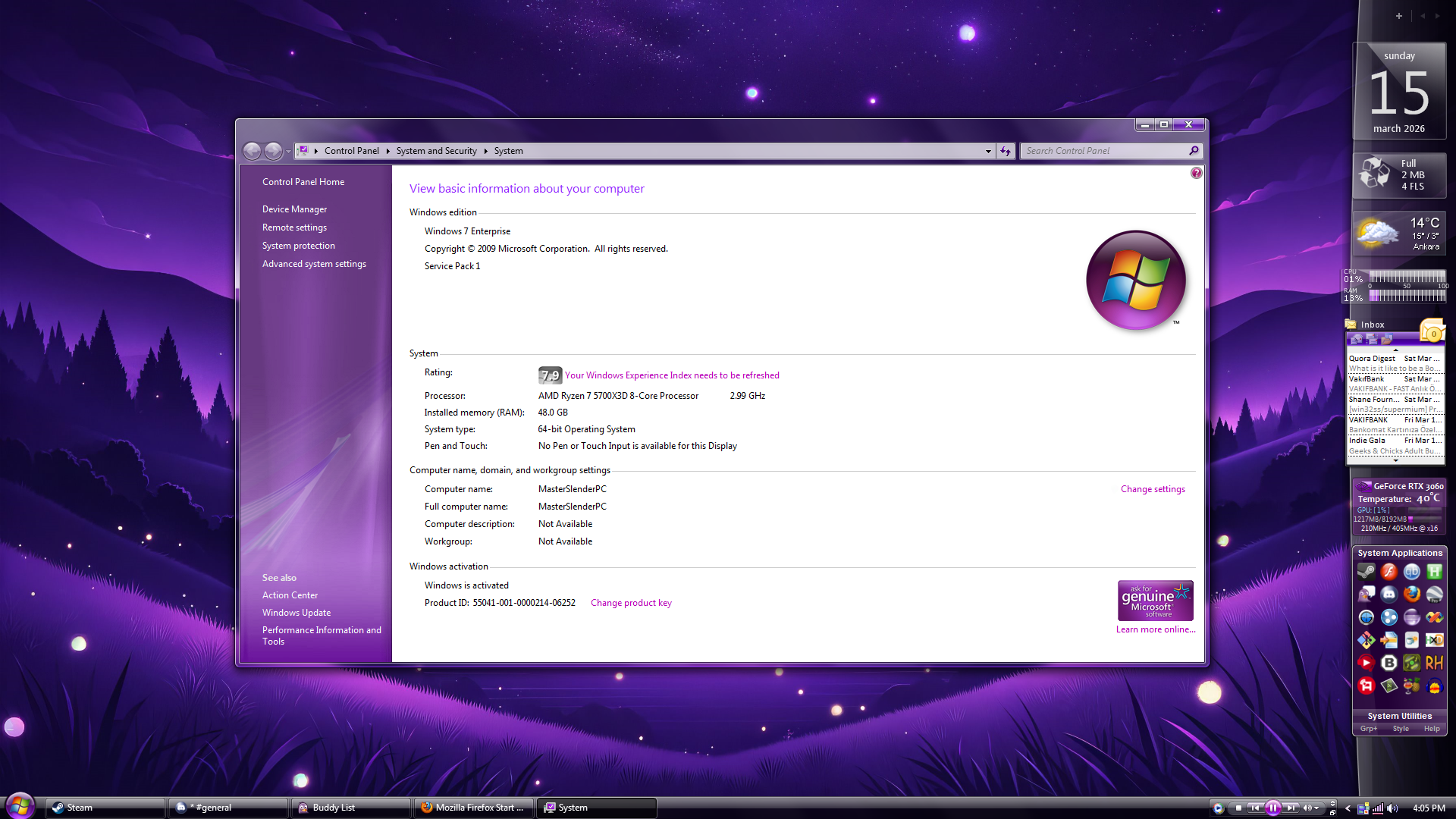Expand the arrow after System and Security
1456x819 pixels.
485,151
